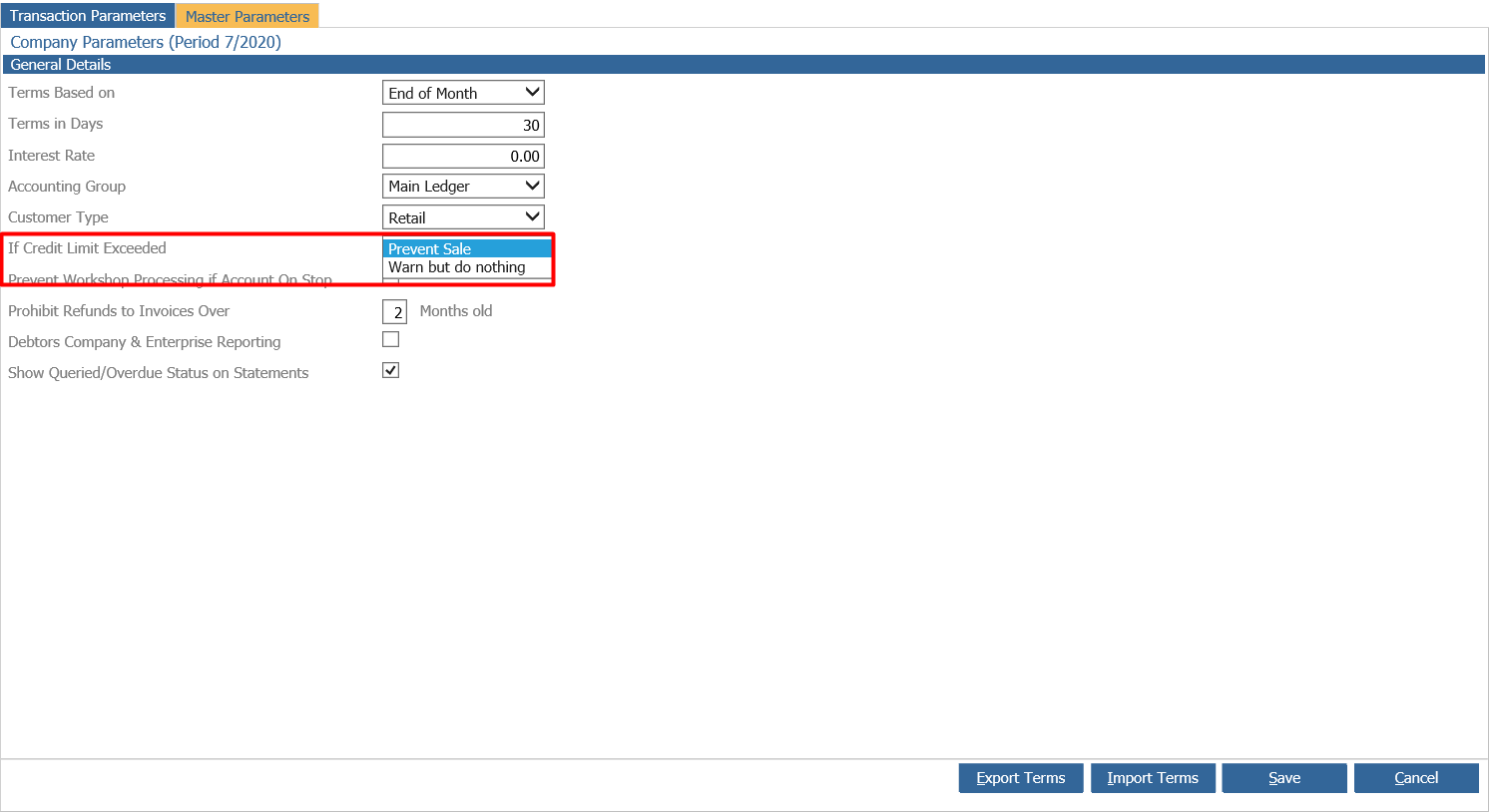Switch to the Master Parameters tab
Screen dimensions: 1491x812
(248, 15)
